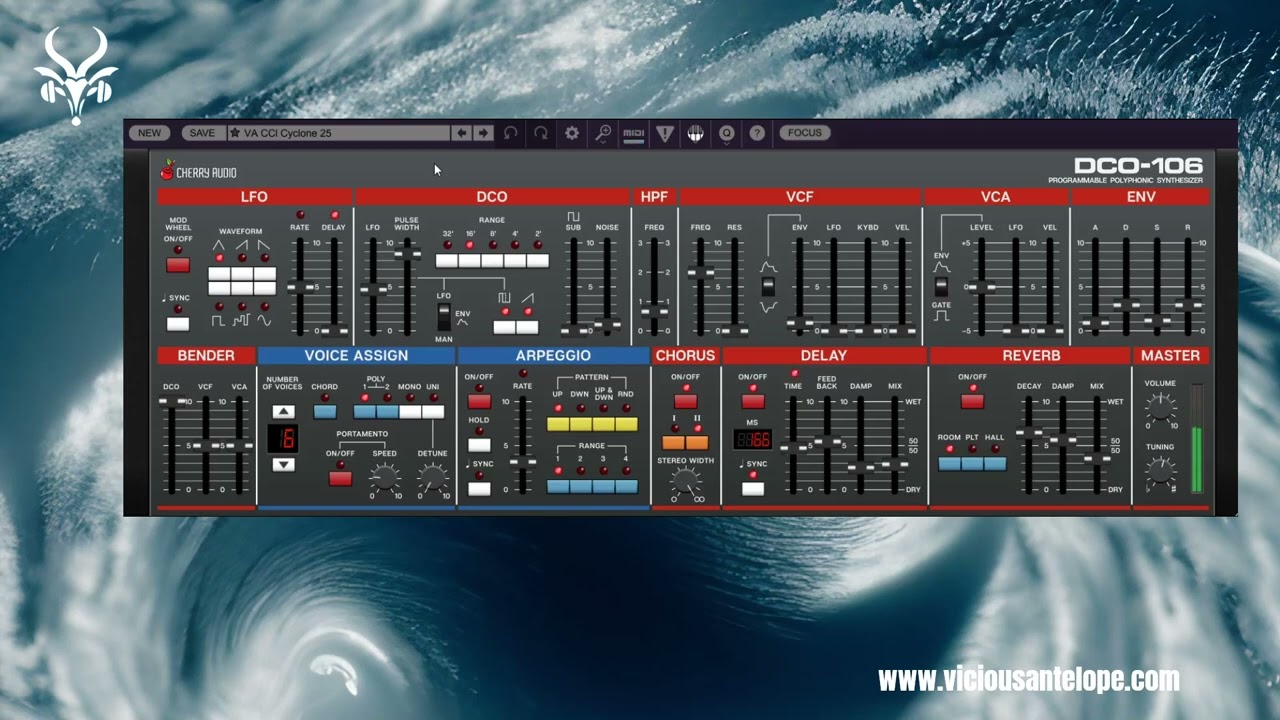Open the preset browser showing VA CCI Cyclone 25

click(340, 133)
